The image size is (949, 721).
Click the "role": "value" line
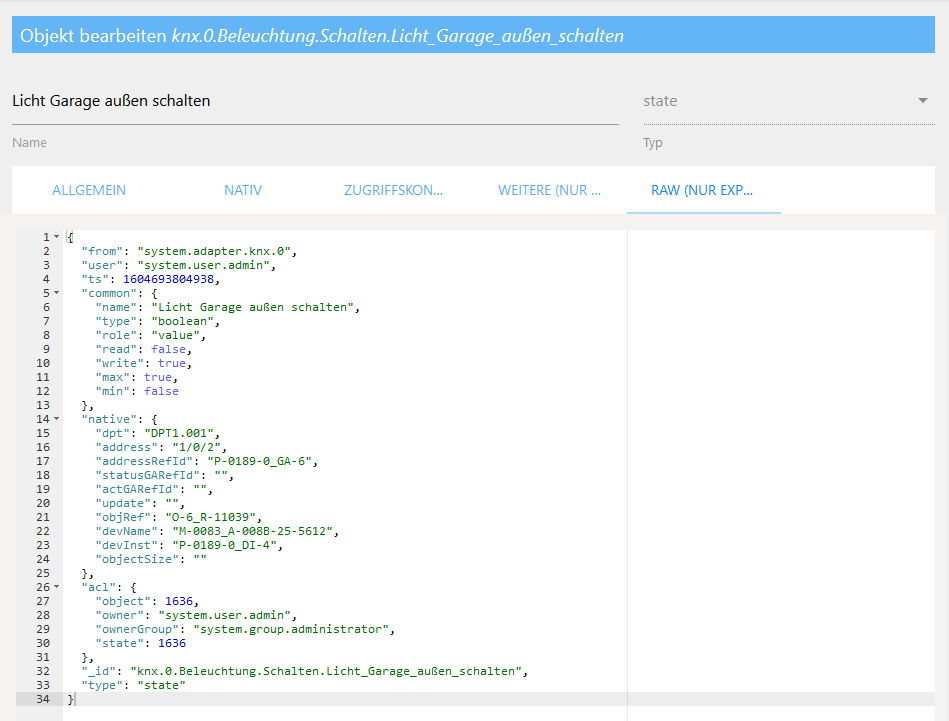[151, 335]
